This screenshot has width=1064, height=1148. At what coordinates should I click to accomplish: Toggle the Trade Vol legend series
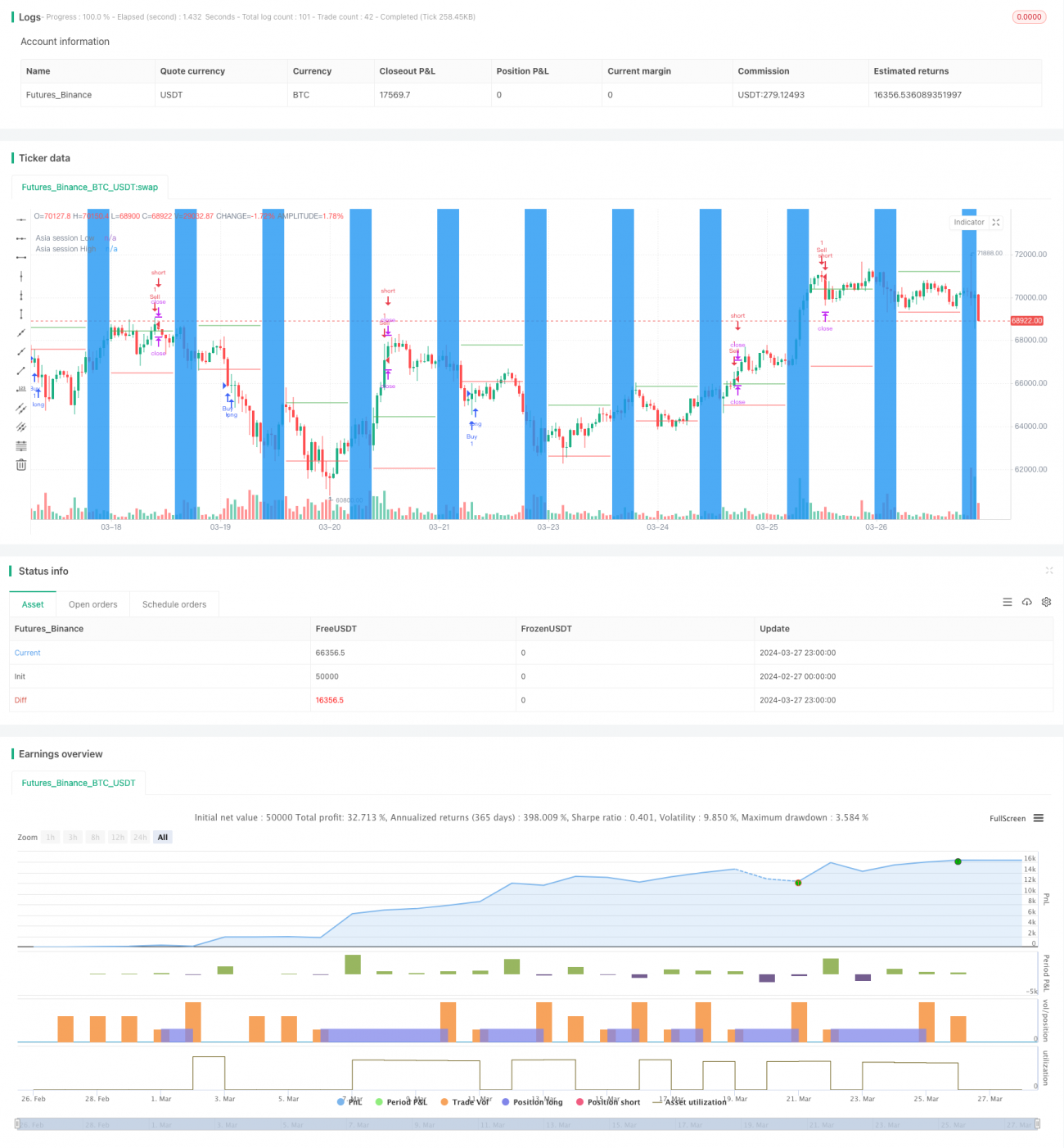pos(465,1102)
